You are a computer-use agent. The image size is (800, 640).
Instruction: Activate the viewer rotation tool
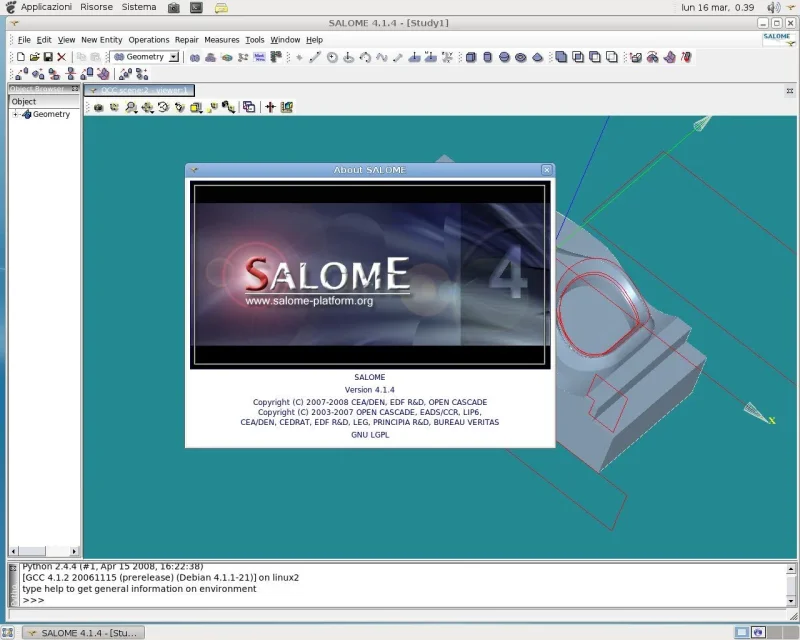coord(164,107)
